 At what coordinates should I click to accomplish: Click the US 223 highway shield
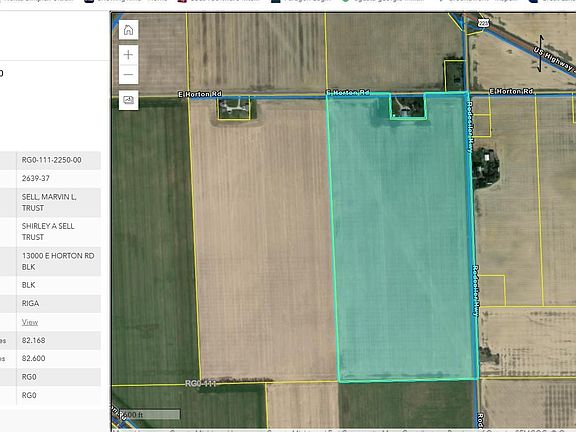click(484, 23)
